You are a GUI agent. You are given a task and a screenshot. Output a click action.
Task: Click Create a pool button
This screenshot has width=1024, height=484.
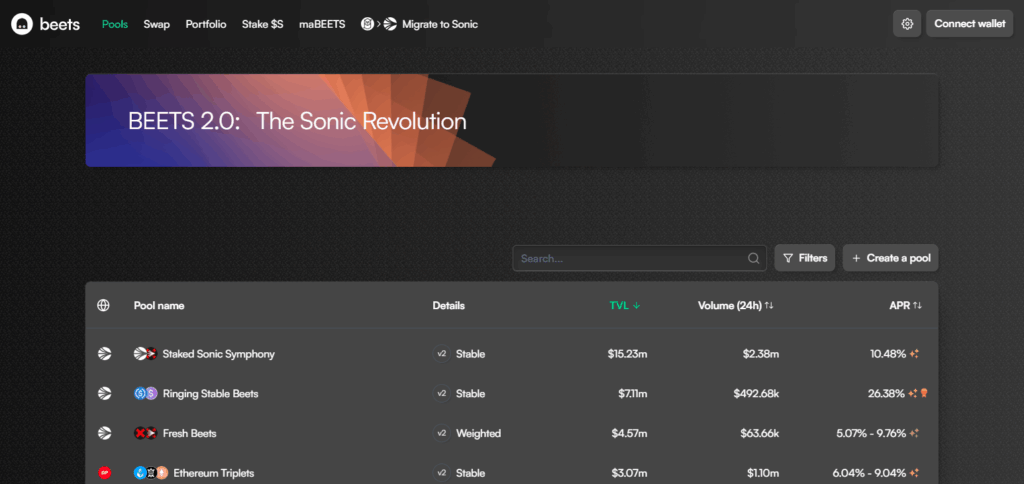(891, 258)
